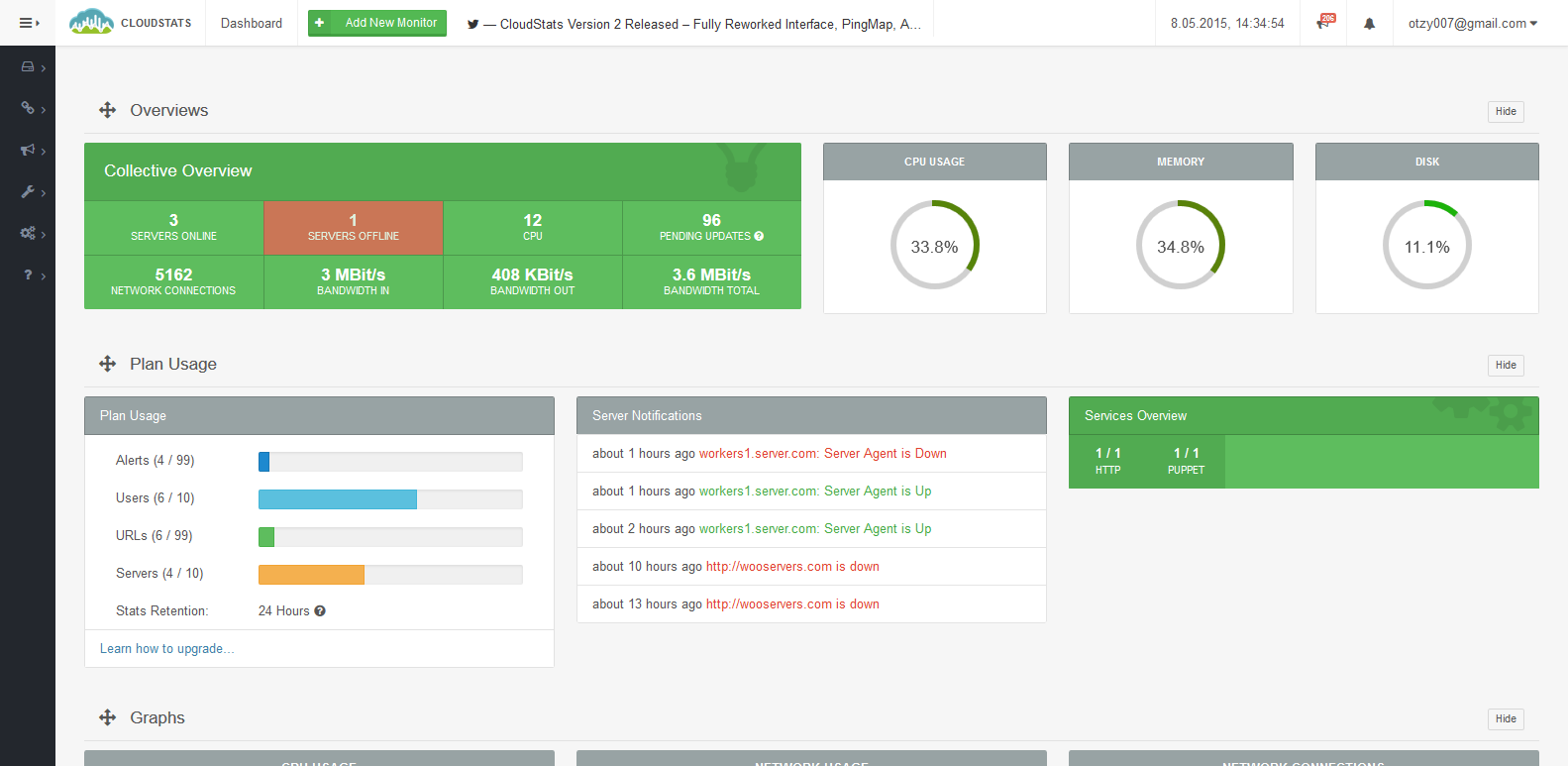
Task: Hide the Graphs section
Action: click(x=1505, y=719)
